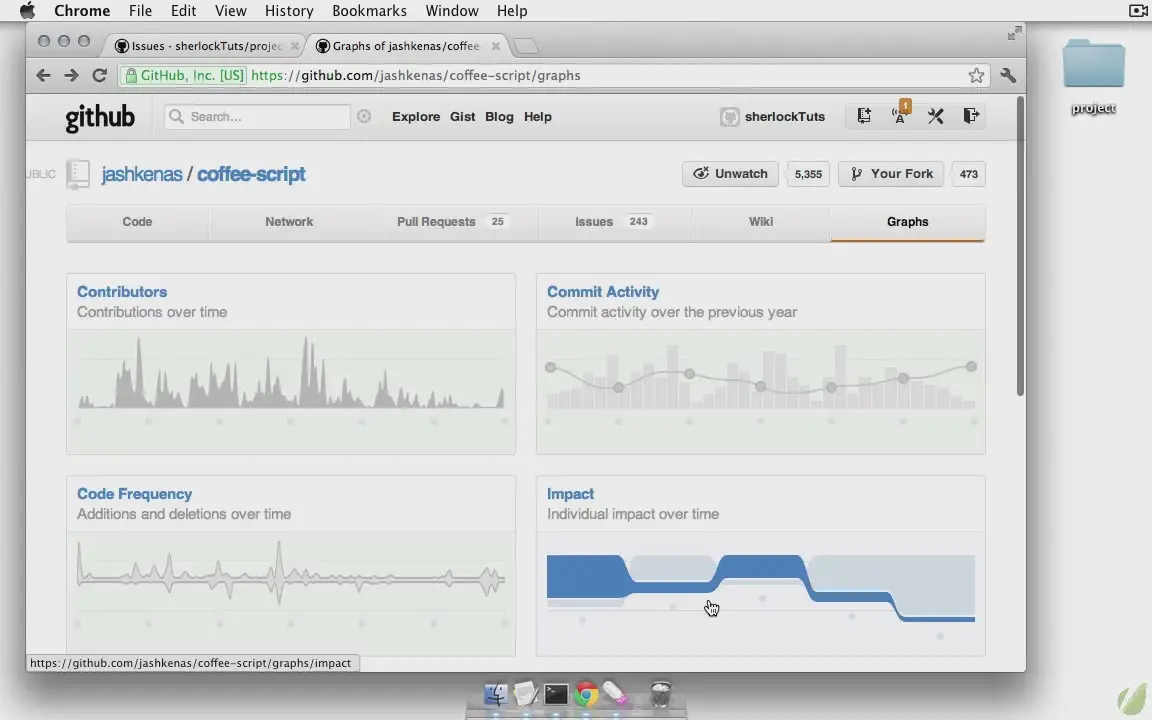Image resolution: width=1152 pixels, height=720 pixels.
Task: Open the Bookmarks menu
Action: [x=370, y=10]
